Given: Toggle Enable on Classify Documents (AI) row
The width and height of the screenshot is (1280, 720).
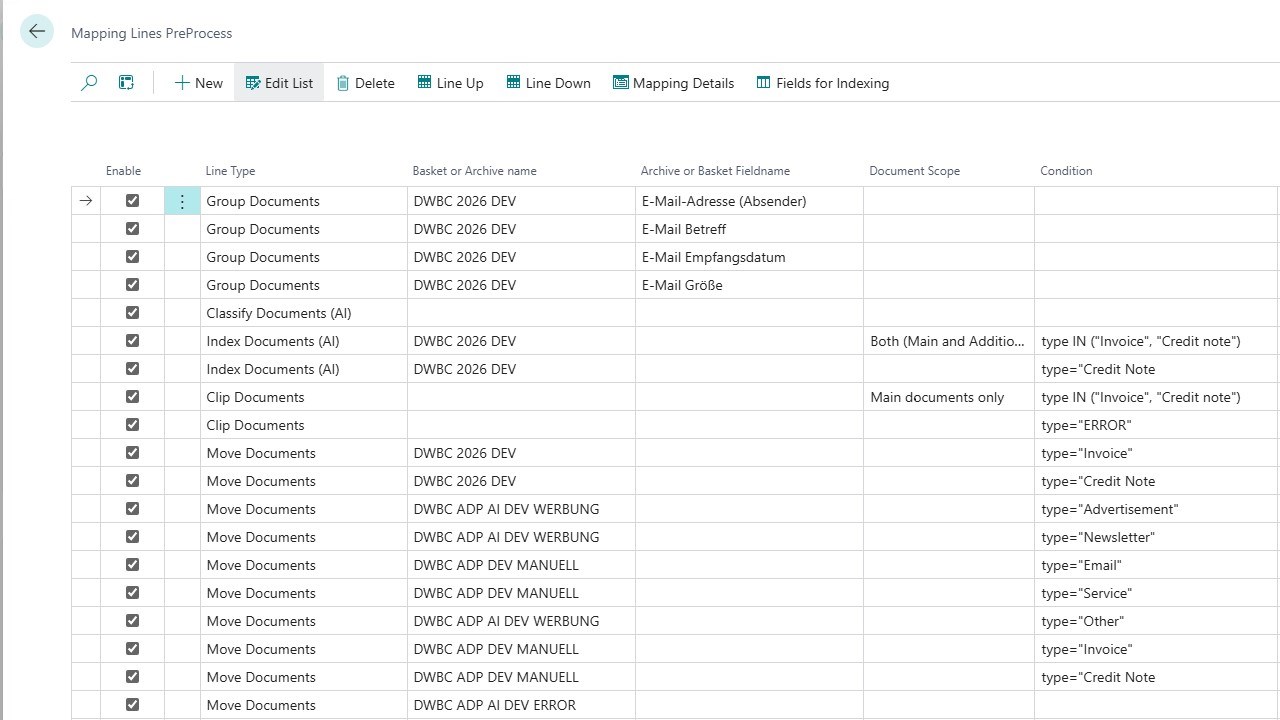Looking at the screenshot, I should [132, 313].
